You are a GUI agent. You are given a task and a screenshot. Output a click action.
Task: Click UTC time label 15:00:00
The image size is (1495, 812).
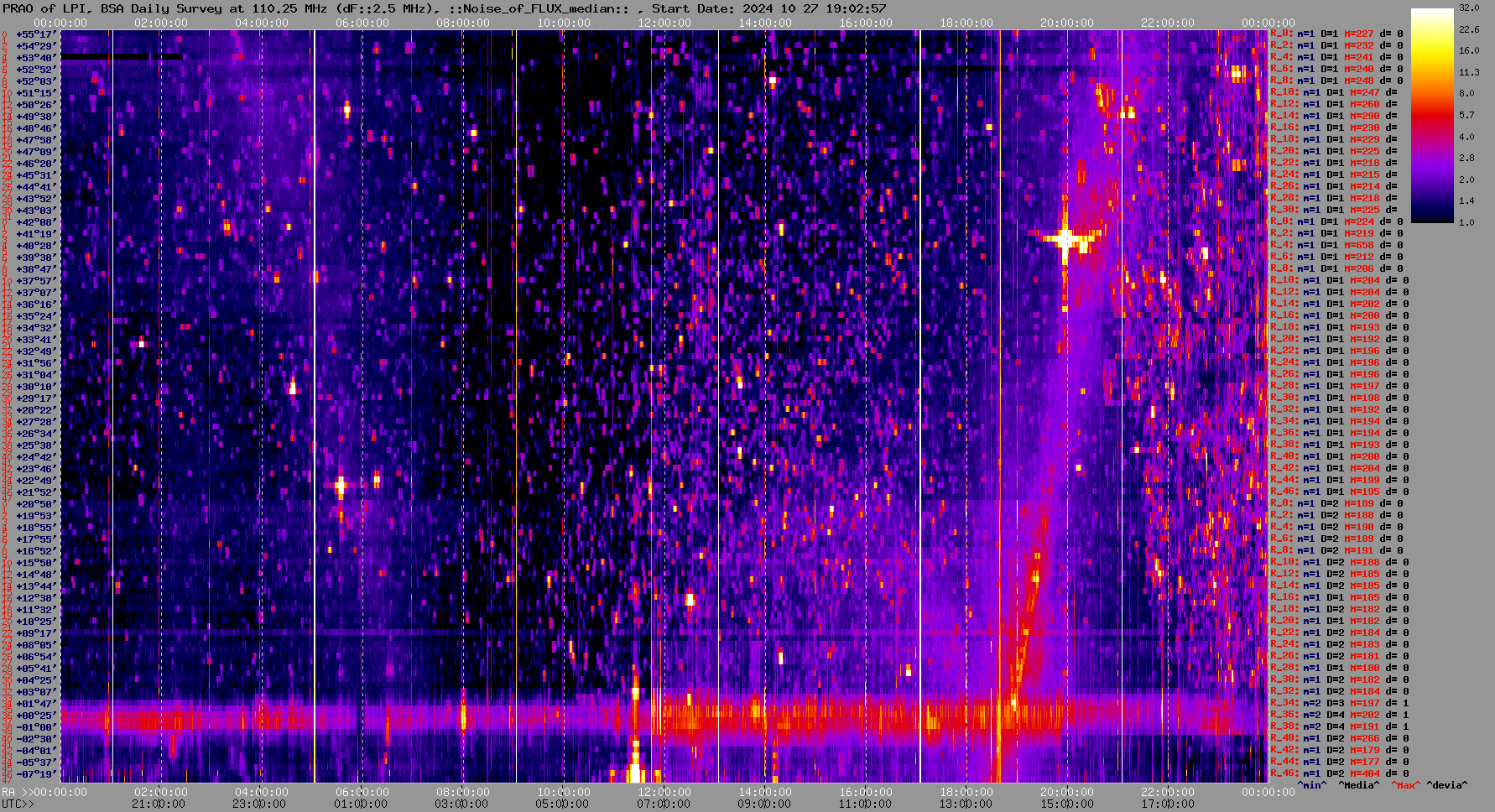pos(1067,804)
